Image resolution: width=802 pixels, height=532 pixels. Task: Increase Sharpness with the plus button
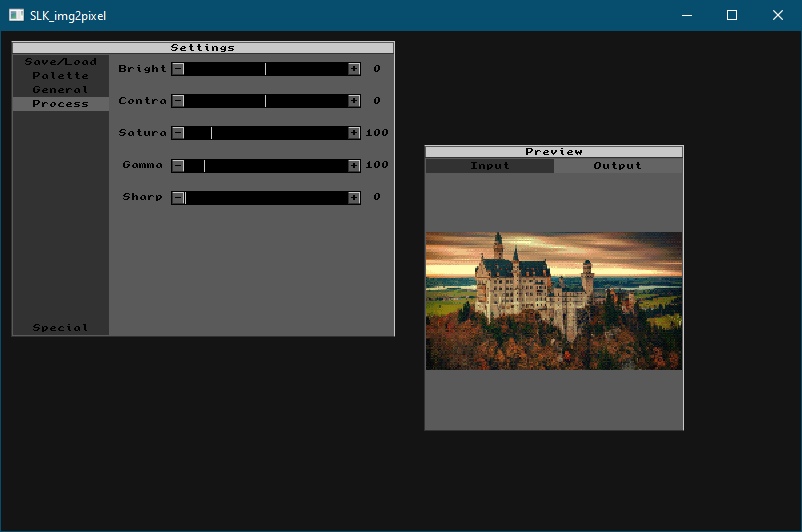pos(354,197)
